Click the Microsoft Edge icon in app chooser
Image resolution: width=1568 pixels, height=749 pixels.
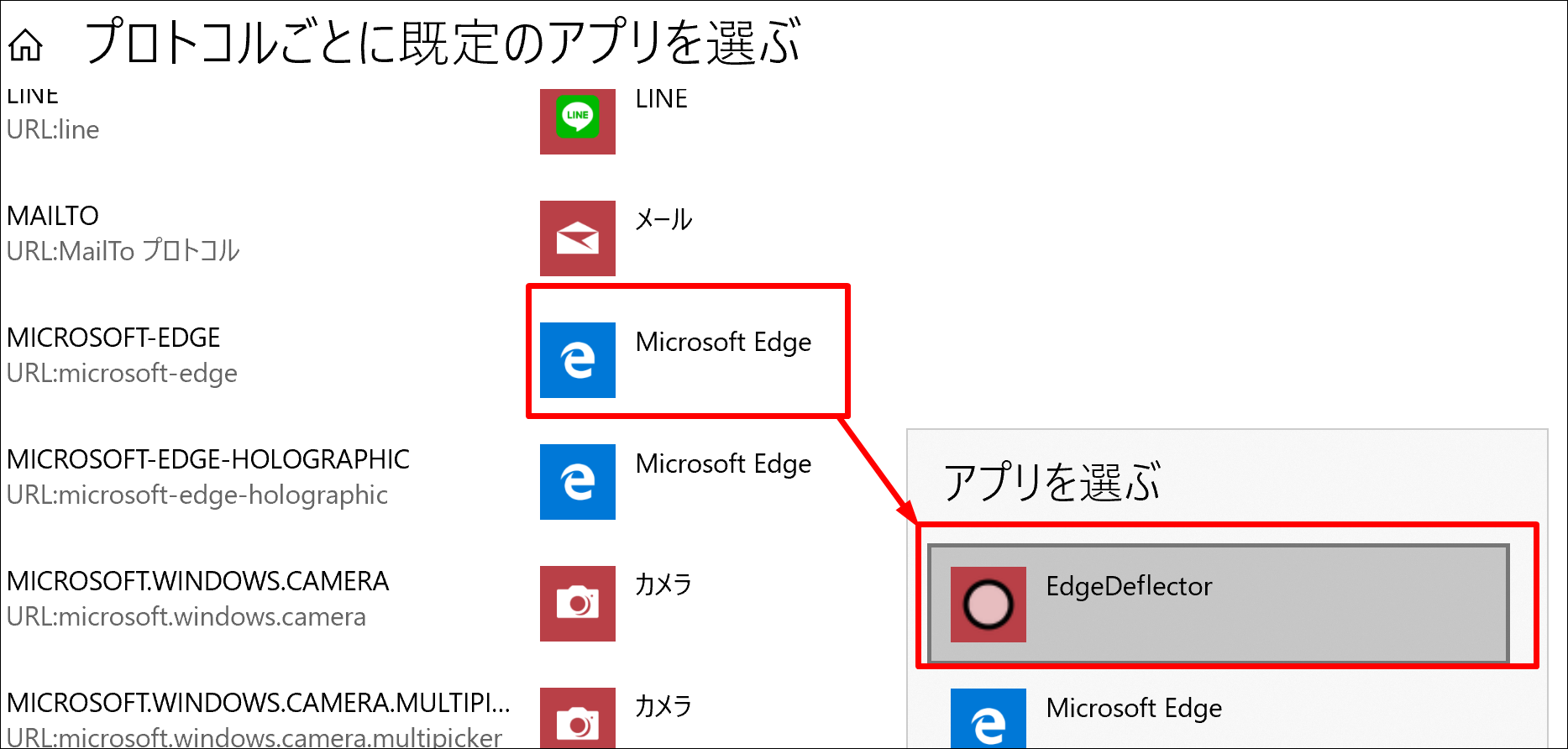pos(989,719)
